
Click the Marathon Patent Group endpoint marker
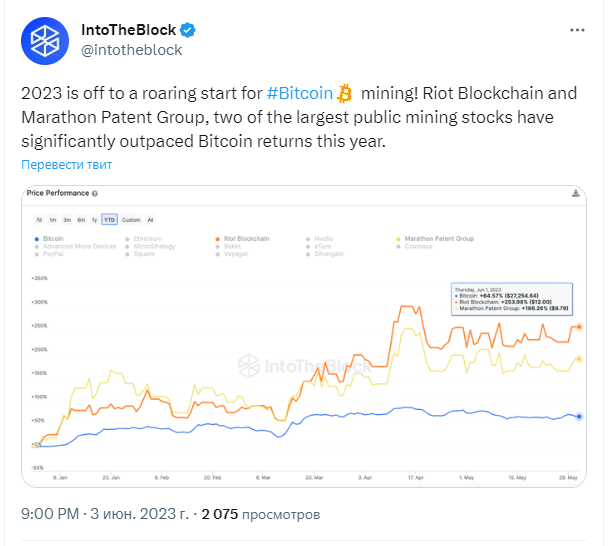pos(579,359)
